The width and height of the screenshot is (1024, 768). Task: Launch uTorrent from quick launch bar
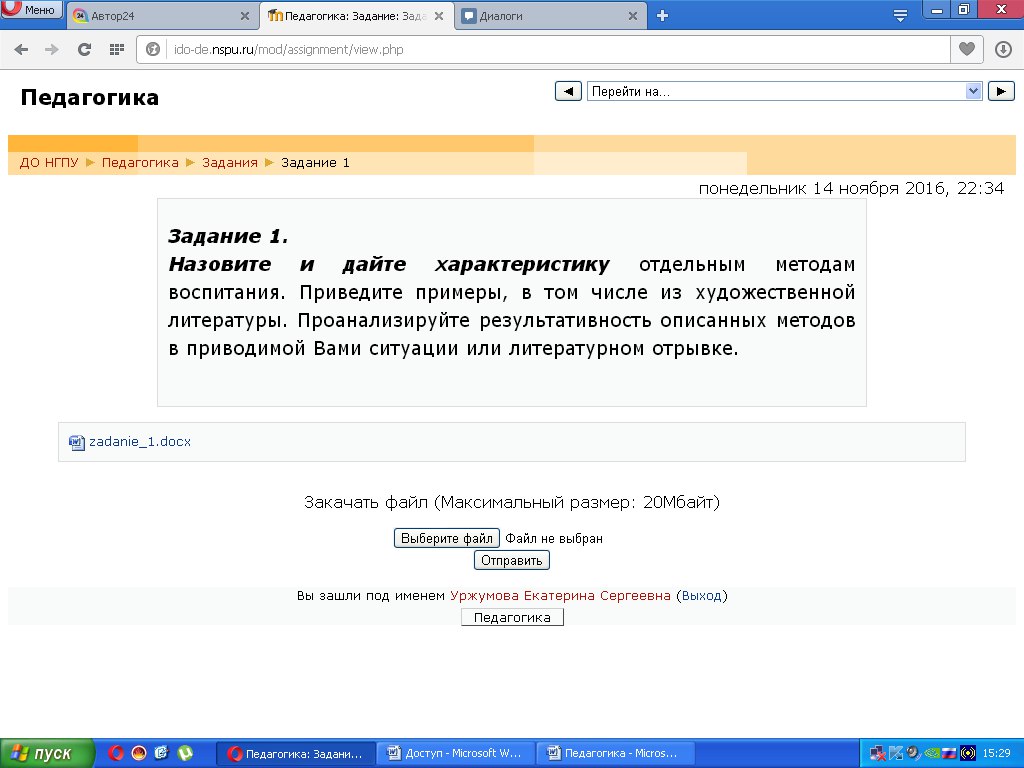tap(185, 753)
